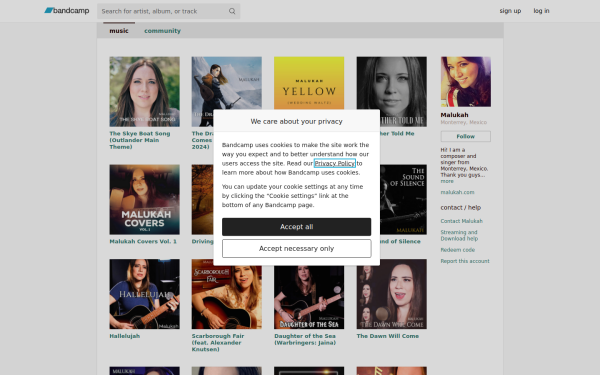Follow Malukah
Viewport: 600px width, 375px height.
[x=466, y=136]
